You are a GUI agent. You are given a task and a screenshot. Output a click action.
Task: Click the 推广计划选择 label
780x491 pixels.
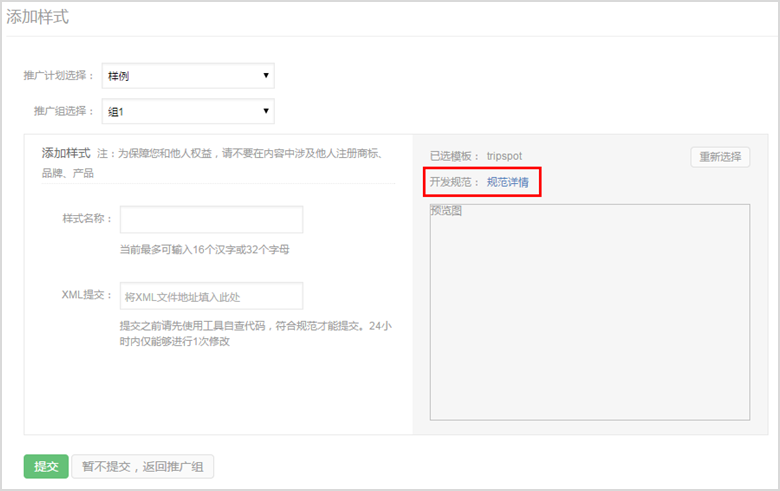pos(59,76)
